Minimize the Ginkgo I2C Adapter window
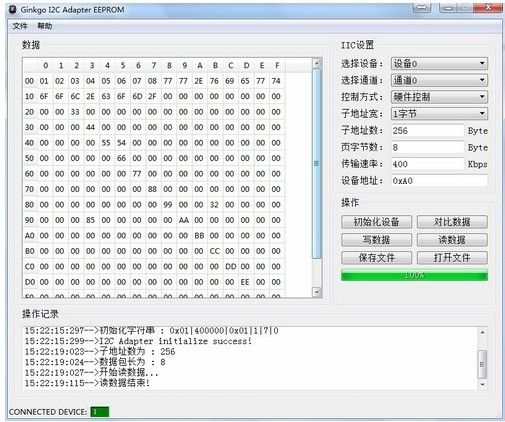 [448, 7]
